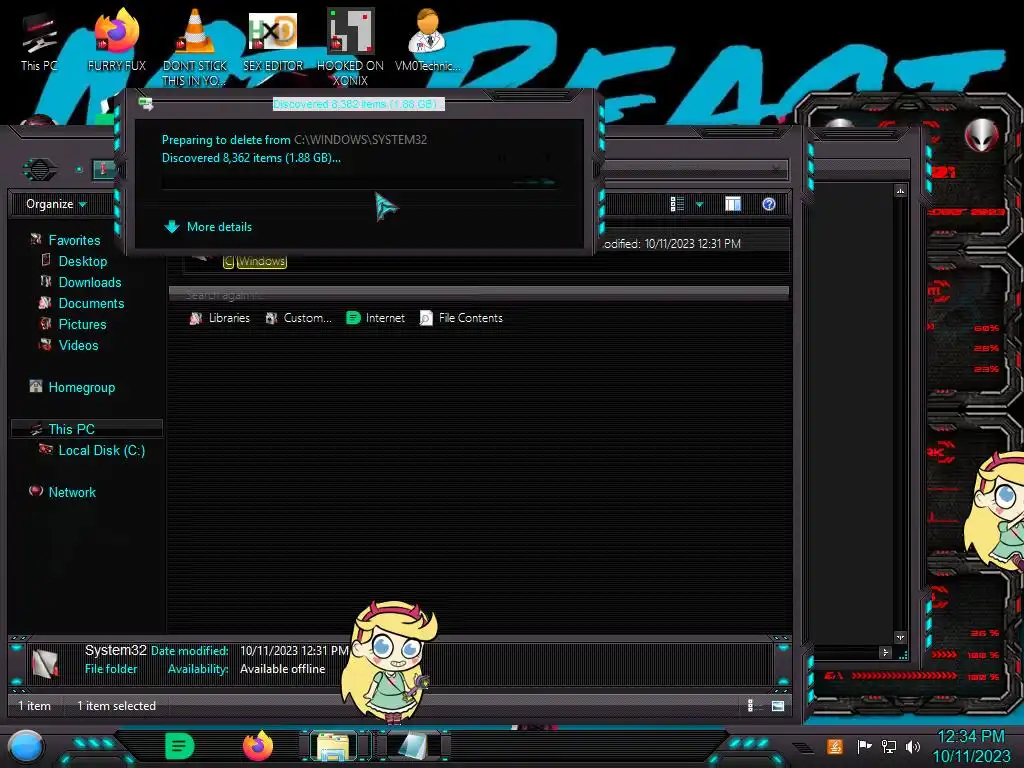Open the volume speaker tray icon
Image resolution: width=1024 pixels, height=768 pixels.
[x=912, y=746]
